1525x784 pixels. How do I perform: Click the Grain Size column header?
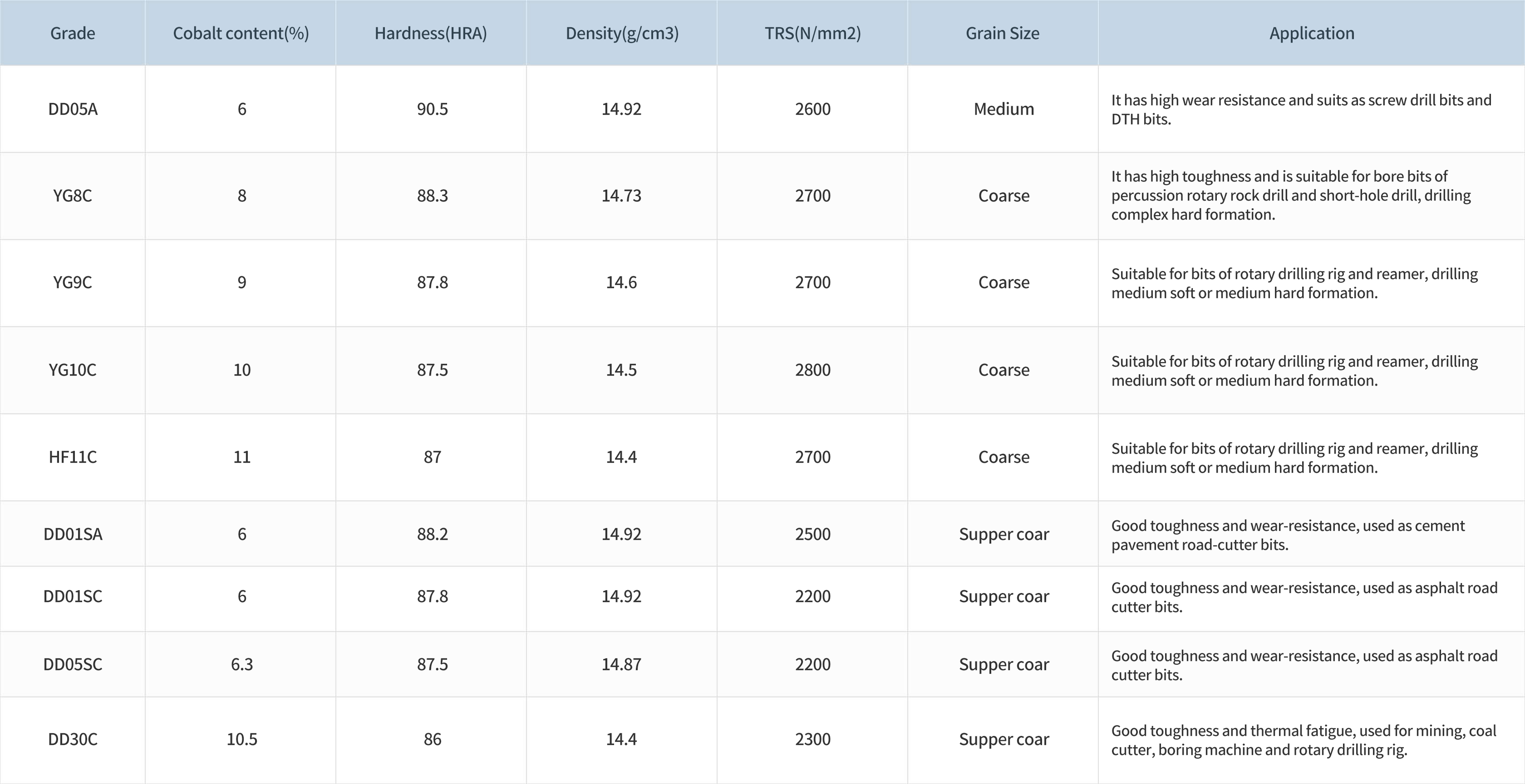(x=1002, y=33)
